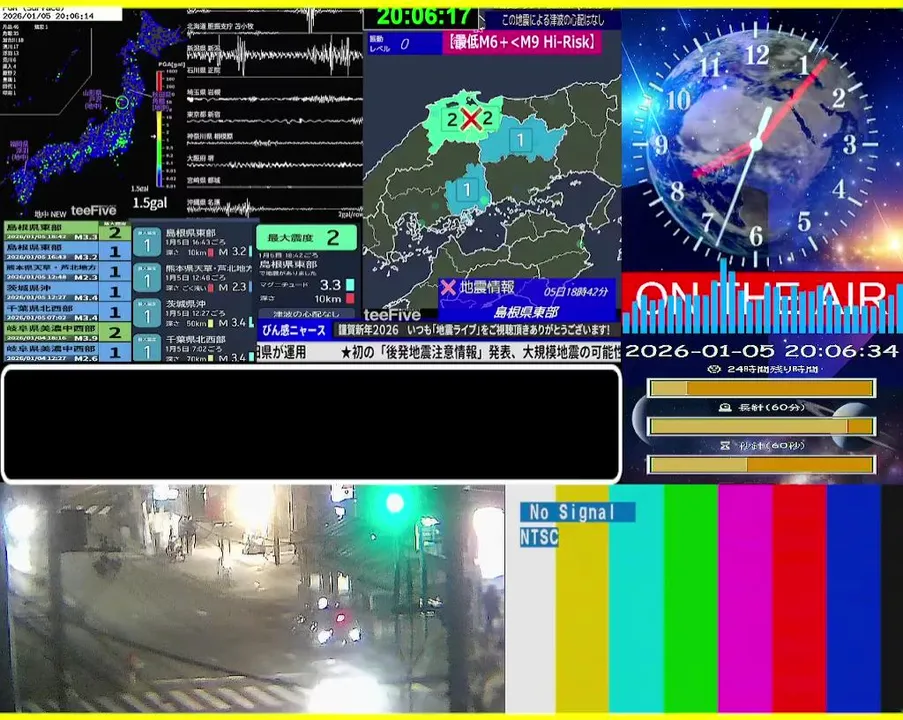Image resolution: width=903 pixels, height=720 pixels.
Task: Click 島根県東部 text in blue 地震情報 banner
Action: [526, 312]
